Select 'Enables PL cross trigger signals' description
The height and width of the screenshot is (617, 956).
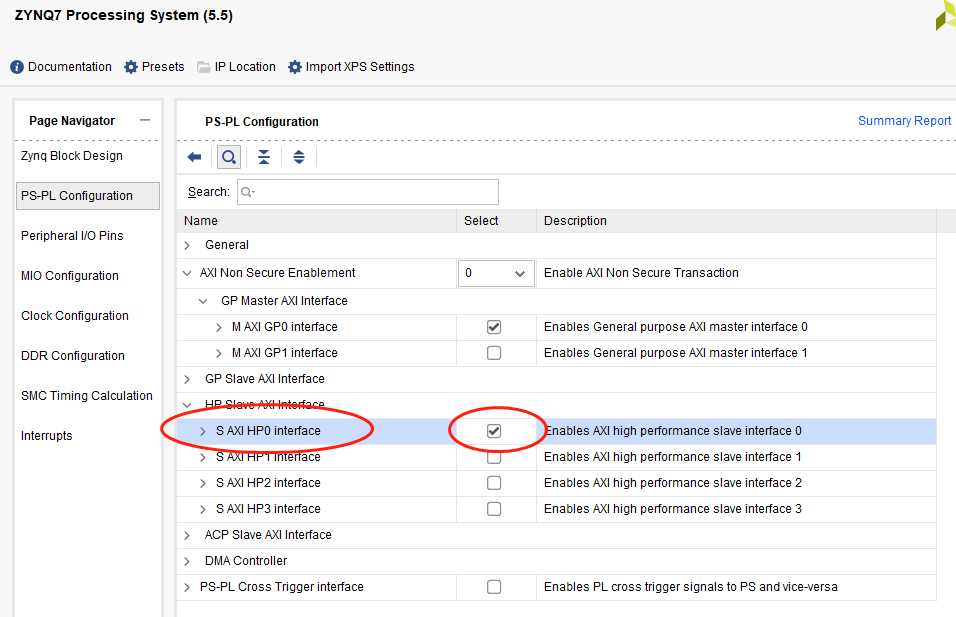point(691,587)
